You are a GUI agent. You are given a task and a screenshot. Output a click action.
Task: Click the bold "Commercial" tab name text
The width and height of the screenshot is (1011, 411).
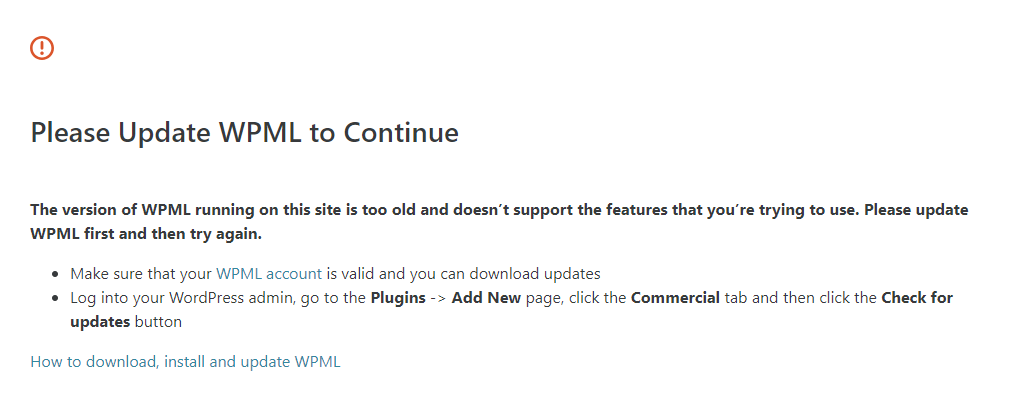675,298
